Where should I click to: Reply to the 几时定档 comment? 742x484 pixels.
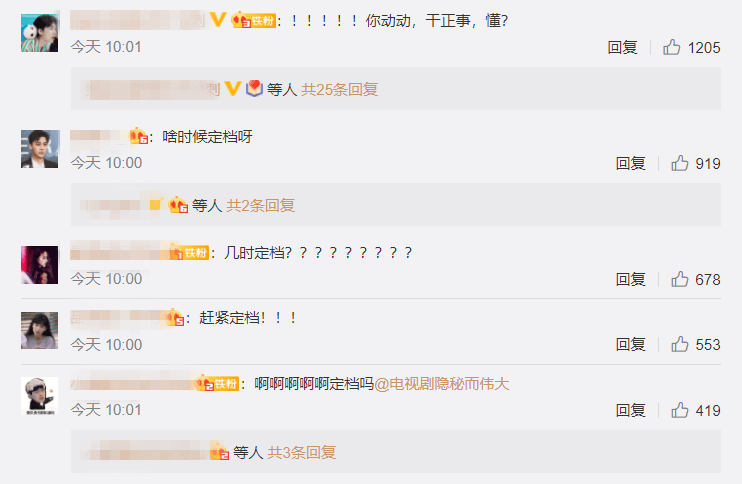pyautogui.click(x=630, y=279)
